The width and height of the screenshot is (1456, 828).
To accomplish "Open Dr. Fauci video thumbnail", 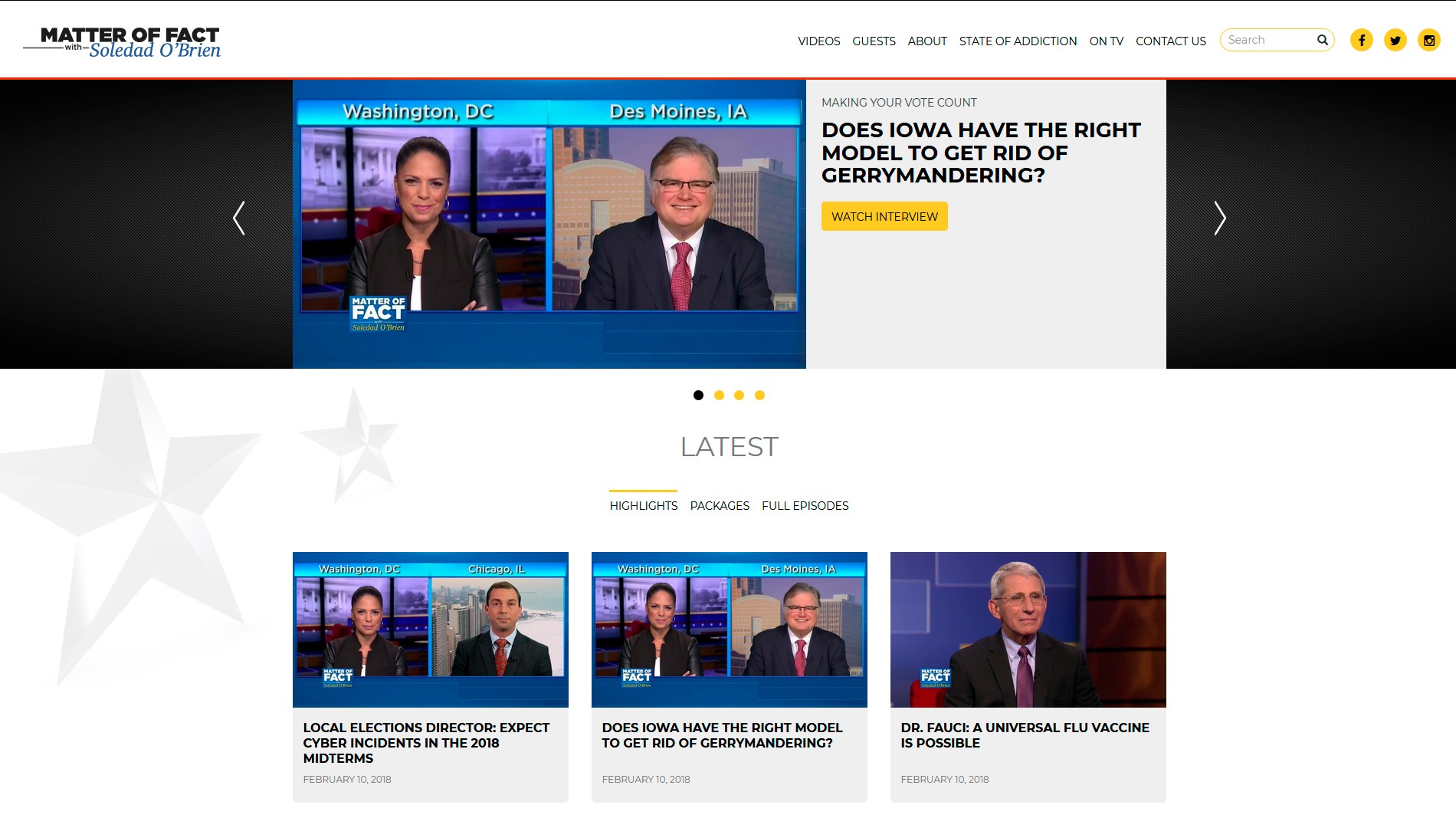I will pyautogui.click(x=1028, y=629).
